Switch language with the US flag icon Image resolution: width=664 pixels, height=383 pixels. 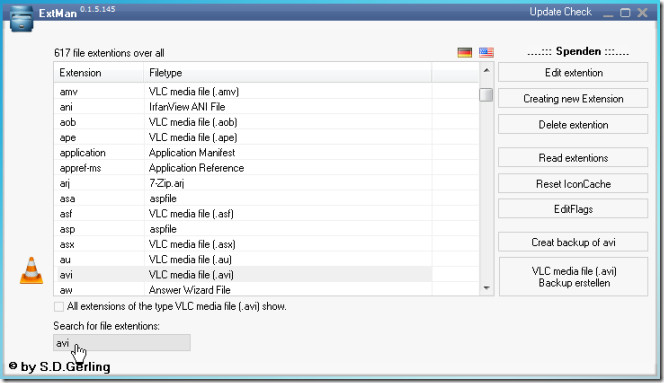[x=486, y=53]
